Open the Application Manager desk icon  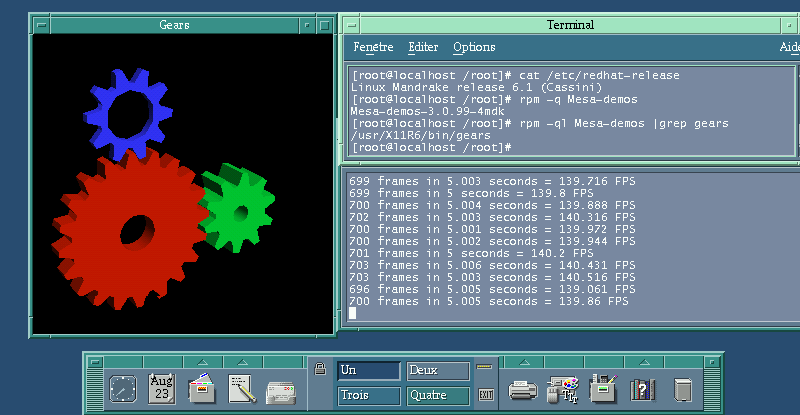(603, 389)
